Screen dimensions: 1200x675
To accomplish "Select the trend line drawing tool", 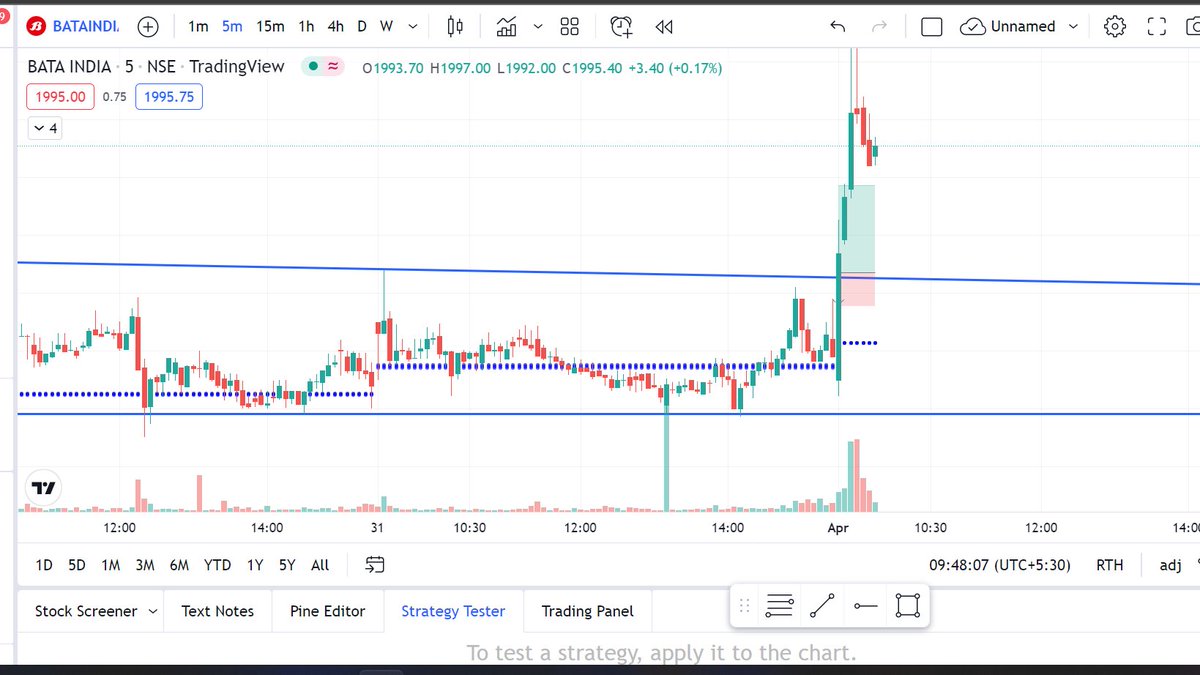I will click(822, 605).
